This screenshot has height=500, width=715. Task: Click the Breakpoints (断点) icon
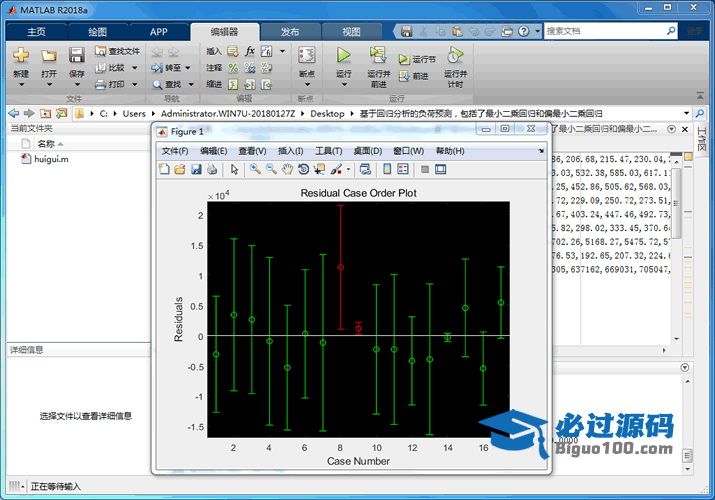(x=307, y=55)
